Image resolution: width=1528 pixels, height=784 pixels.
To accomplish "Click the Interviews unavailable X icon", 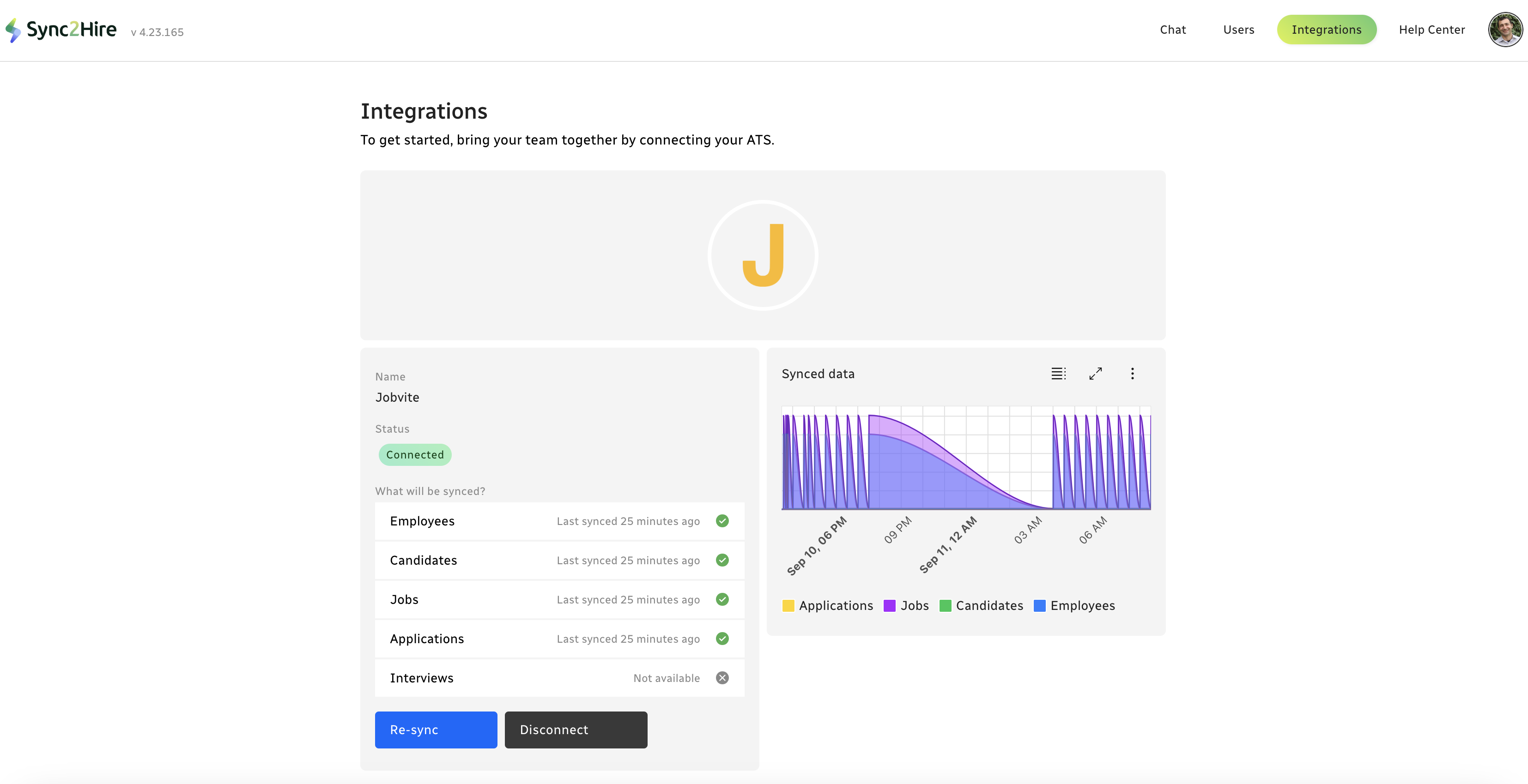I will (x=722, y=678).
